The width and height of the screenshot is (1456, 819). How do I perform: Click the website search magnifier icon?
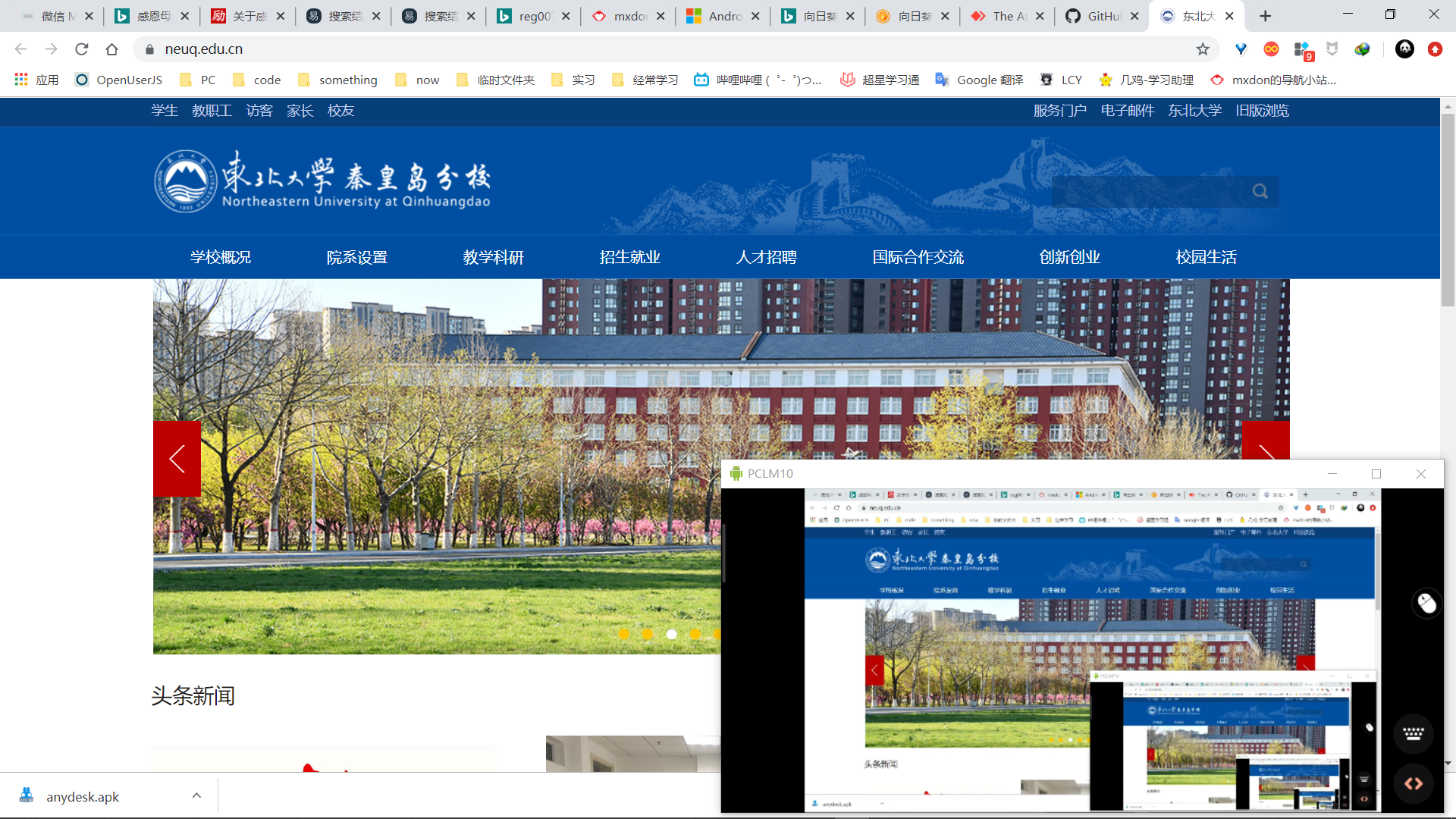coord(1260,192)
